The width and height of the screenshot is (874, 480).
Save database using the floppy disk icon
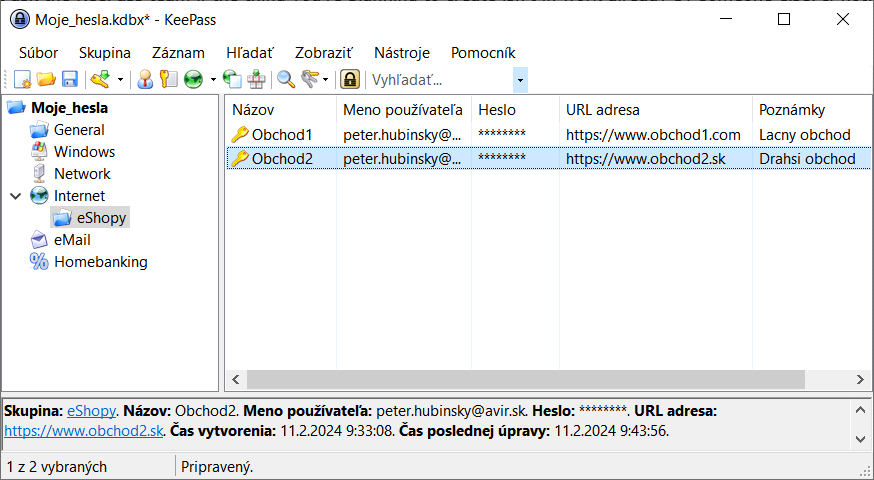(x=70, y=80)
